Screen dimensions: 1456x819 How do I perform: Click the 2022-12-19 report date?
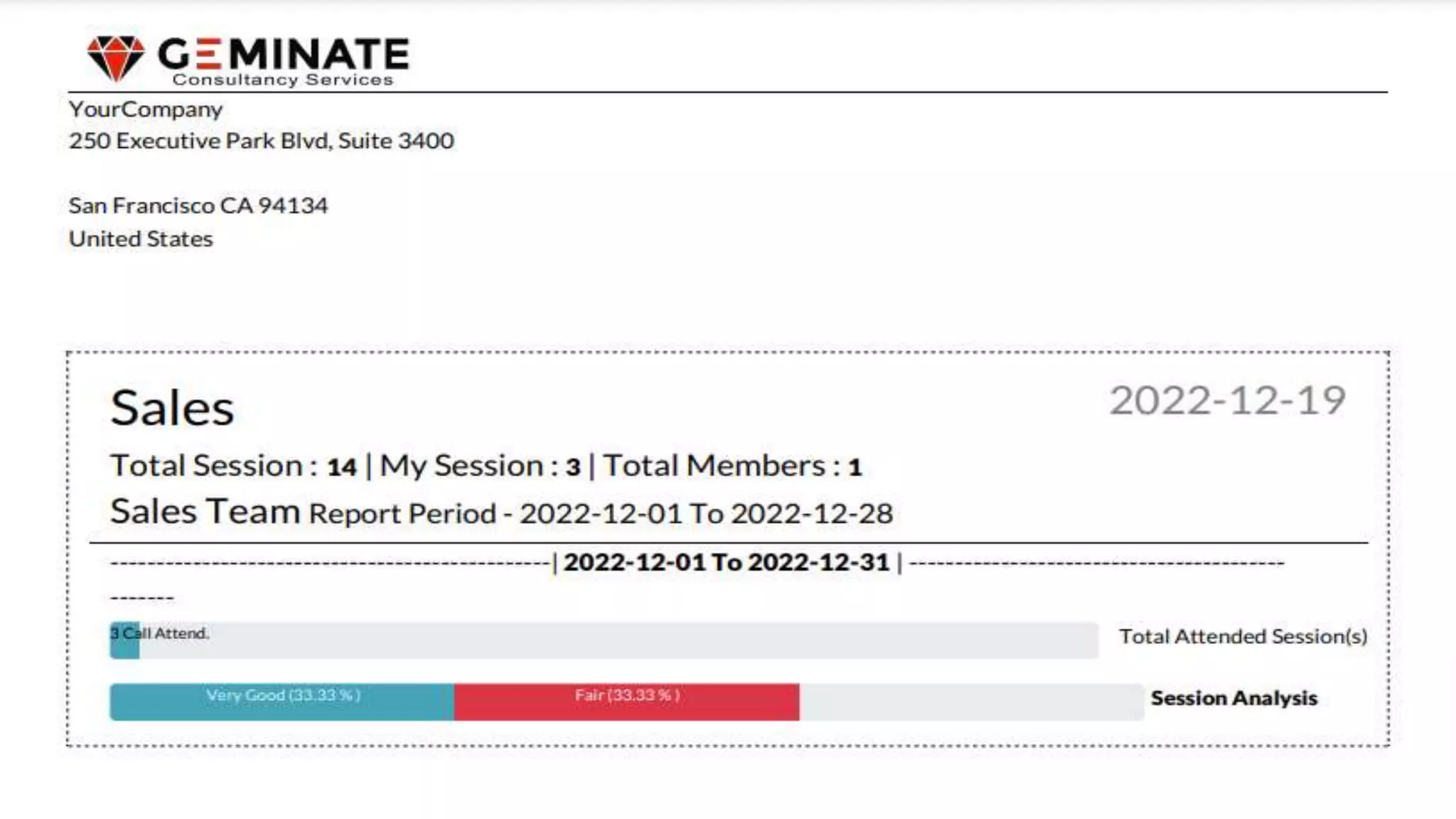point(1227,400)
